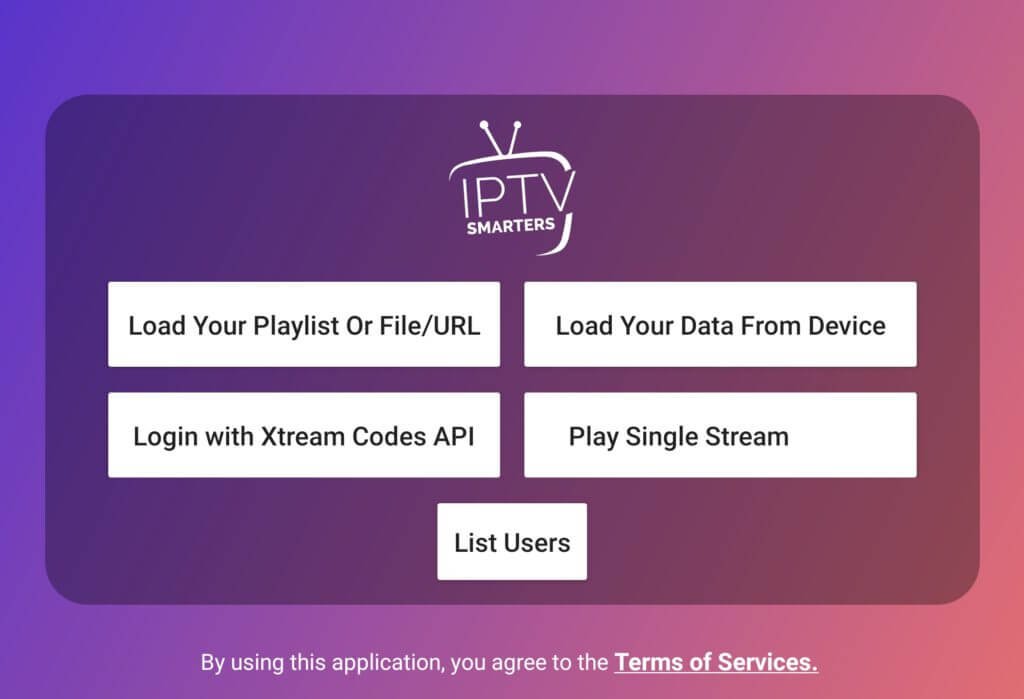Select Load Your Playlist Or File/URL
The height and width of the screenshot is (699, 1024).
pyautogui.click(x=304, y=324)
